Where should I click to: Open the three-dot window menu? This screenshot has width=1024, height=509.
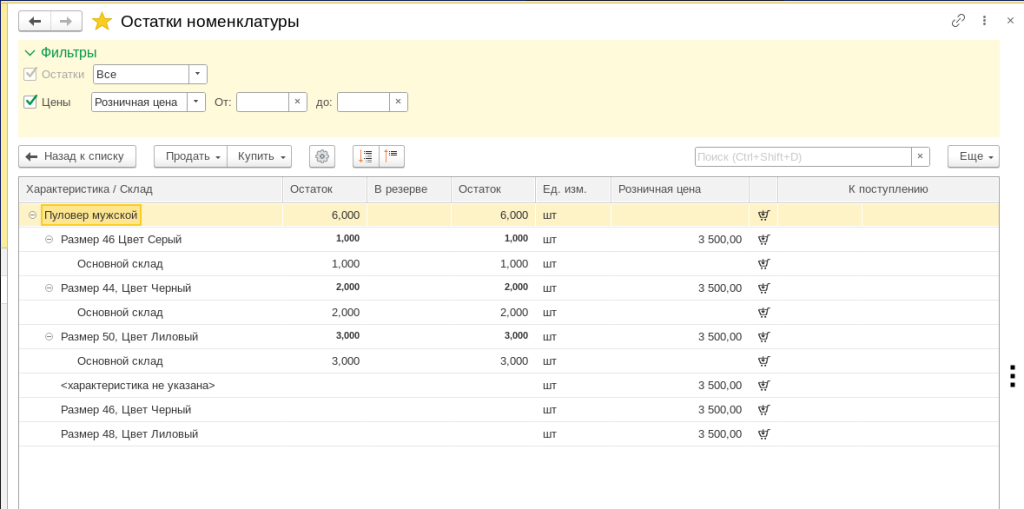point(984,21)
